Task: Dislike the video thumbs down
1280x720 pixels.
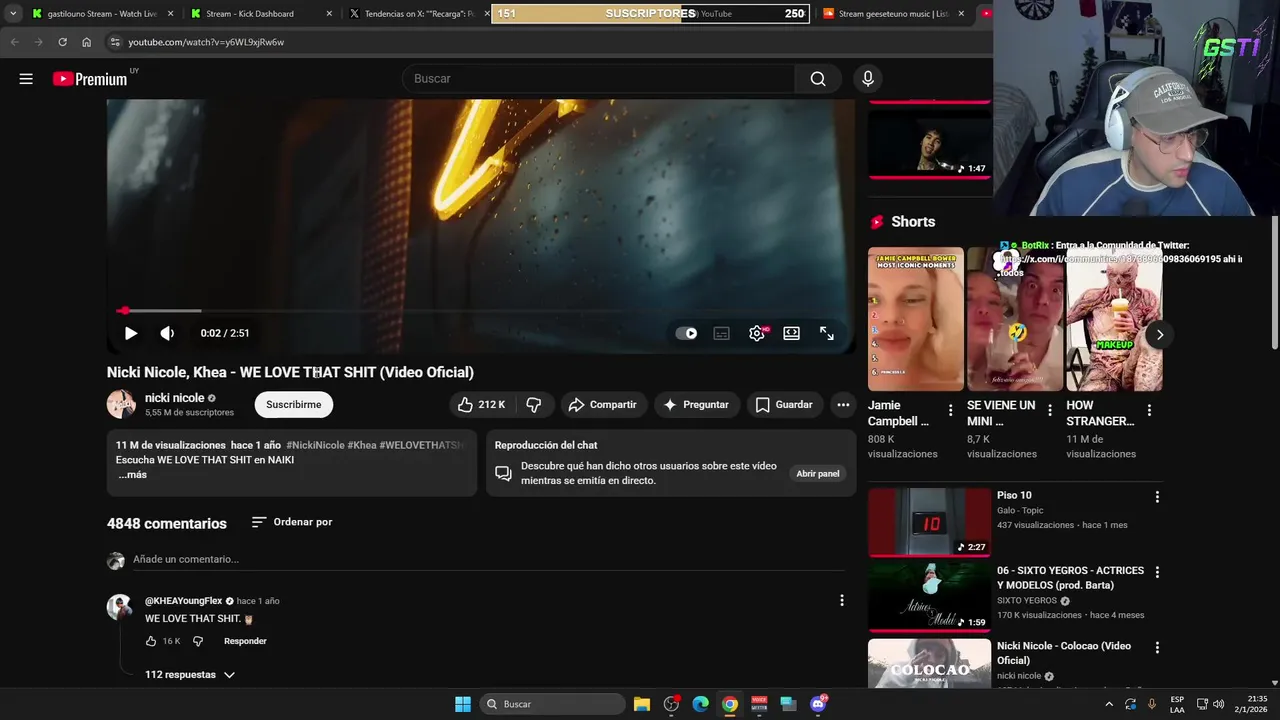Action: (x=534, y=404)
